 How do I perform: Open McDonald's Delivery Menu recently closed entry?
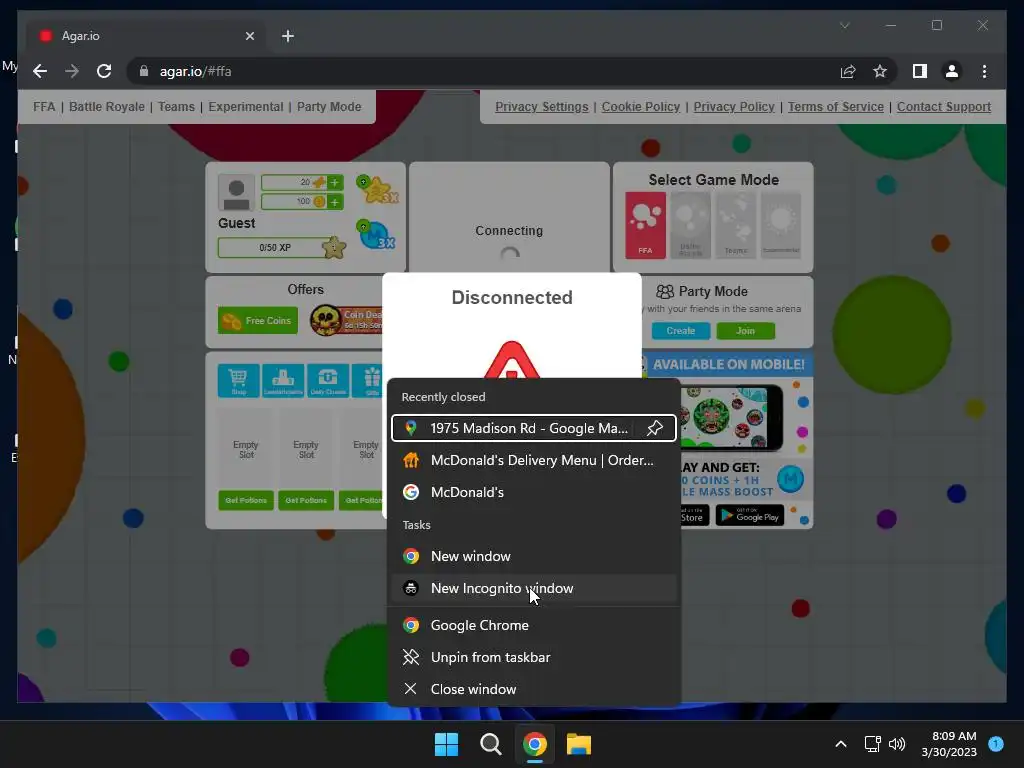[x=534, y=460]
